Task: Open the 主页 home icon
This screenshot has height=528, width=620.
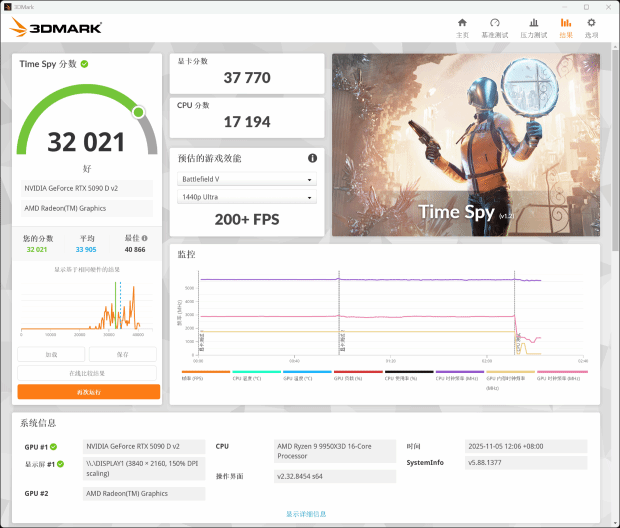Action: pos(462,27)
